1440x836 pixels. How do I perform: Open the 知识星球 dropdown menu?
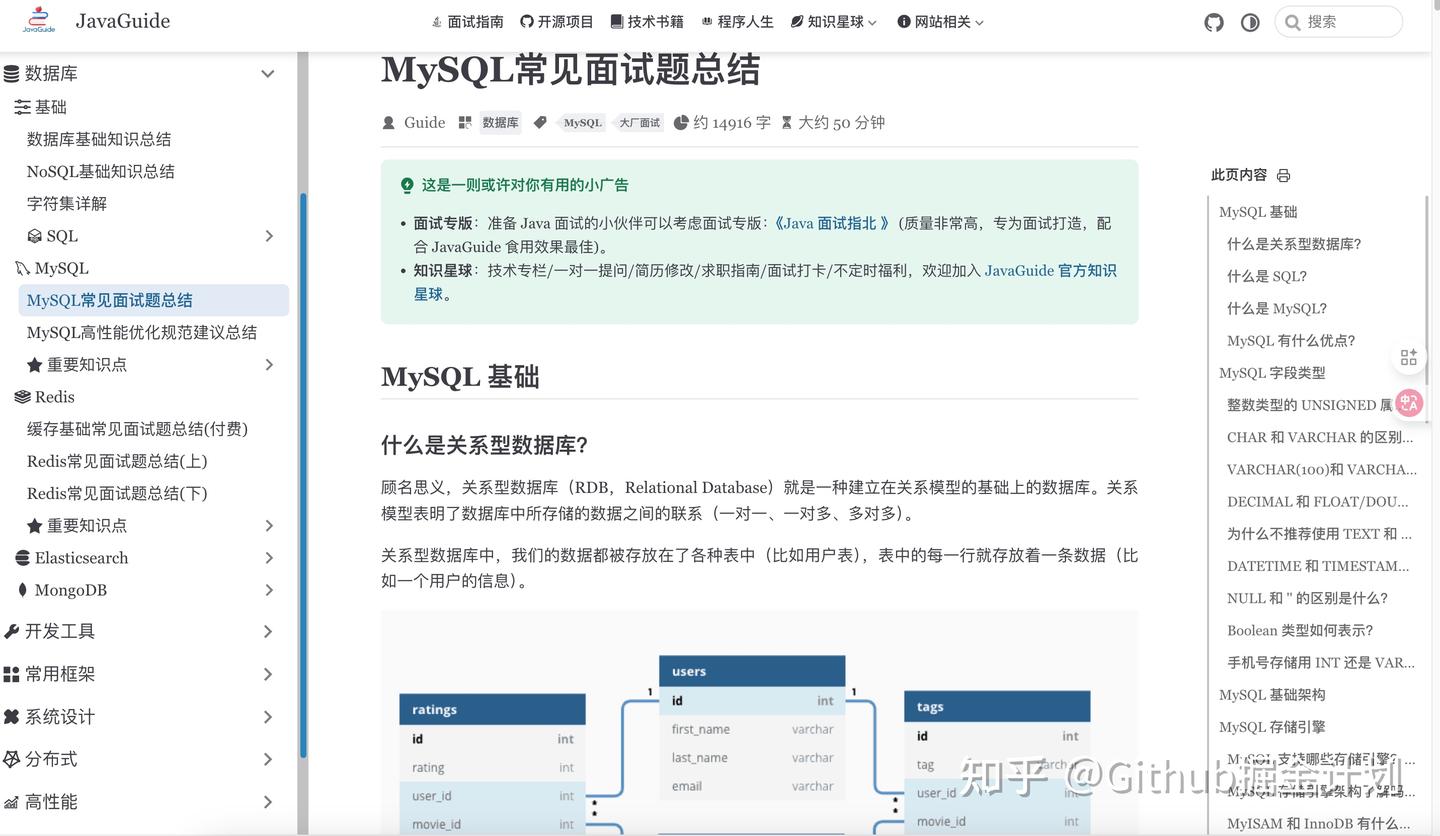pos(833,21)
